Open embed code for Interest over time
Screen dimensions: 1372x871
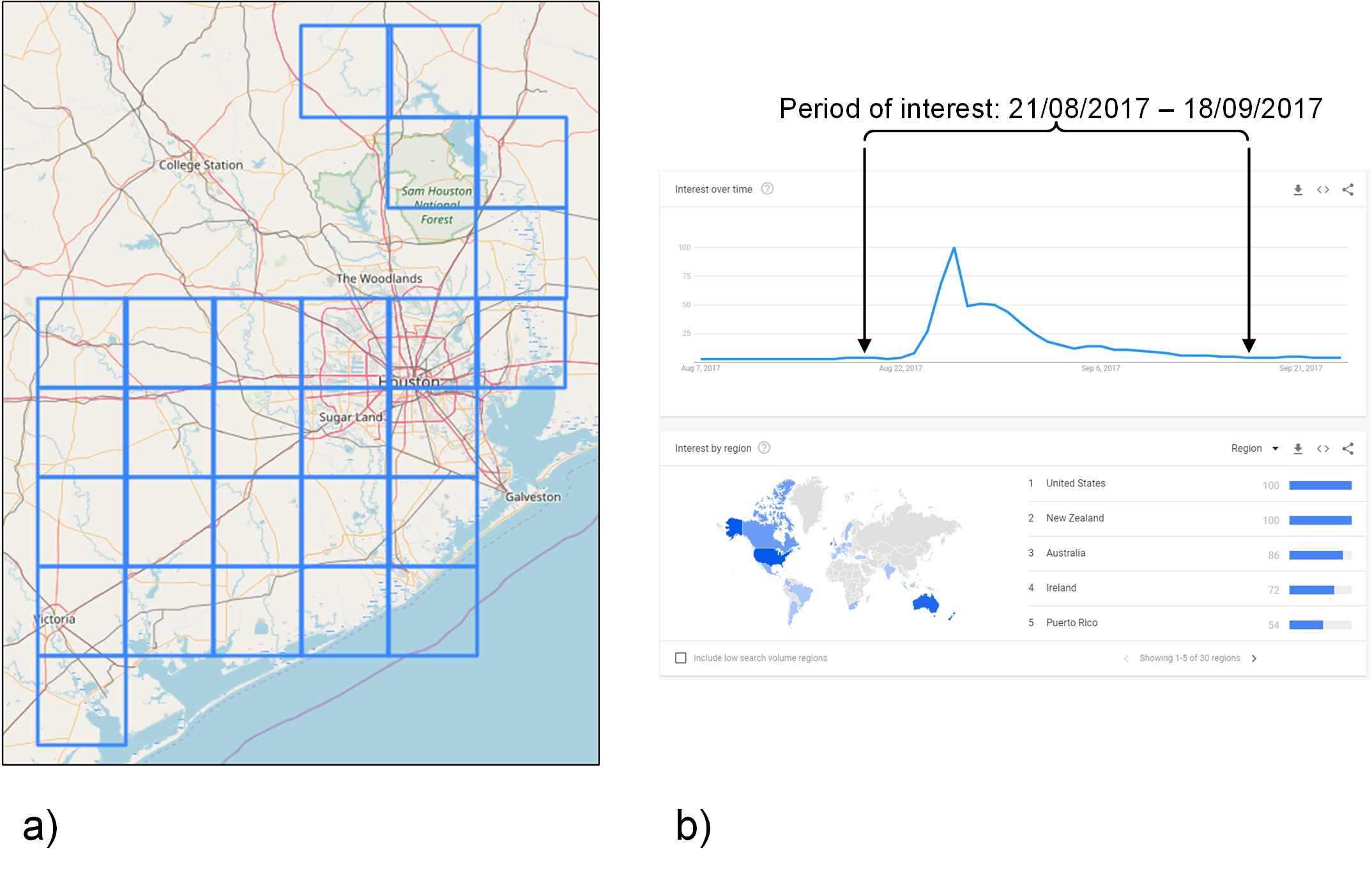pyautogui.click(x=1323, y=190)
